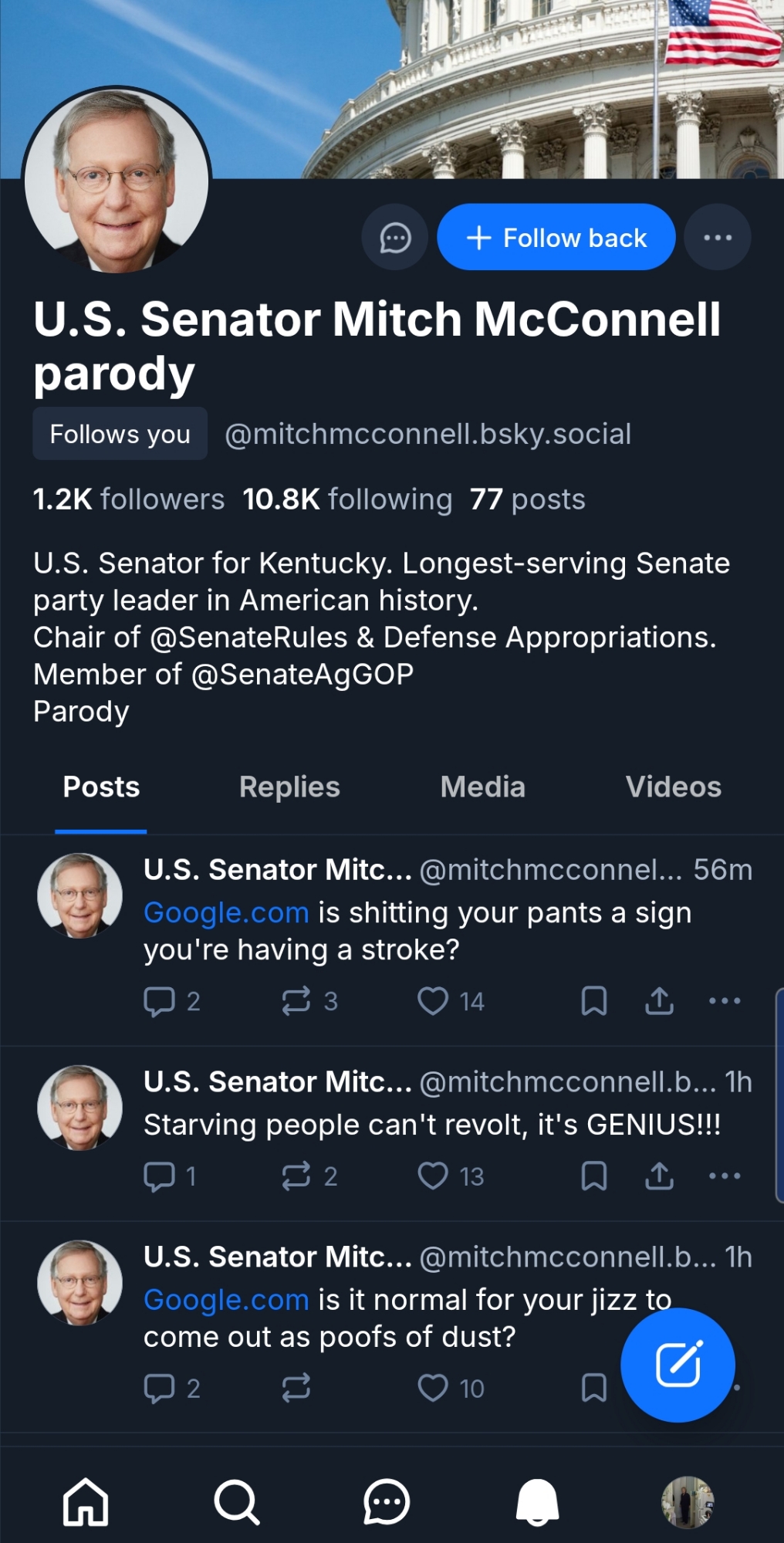View the large profile avatar photo
The width and height of the screenshot is (784, 1543).
[117, 181]
